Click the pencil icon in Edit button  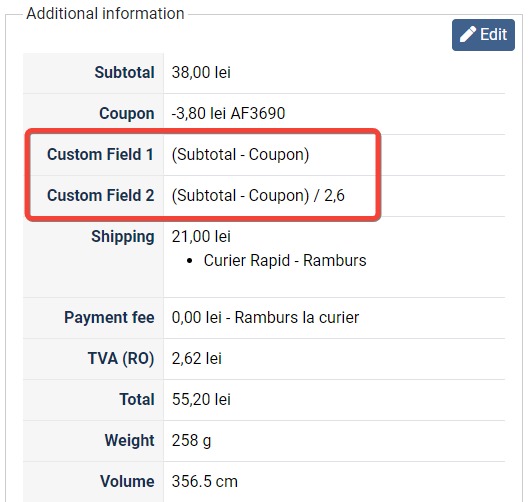pos(467,35)
